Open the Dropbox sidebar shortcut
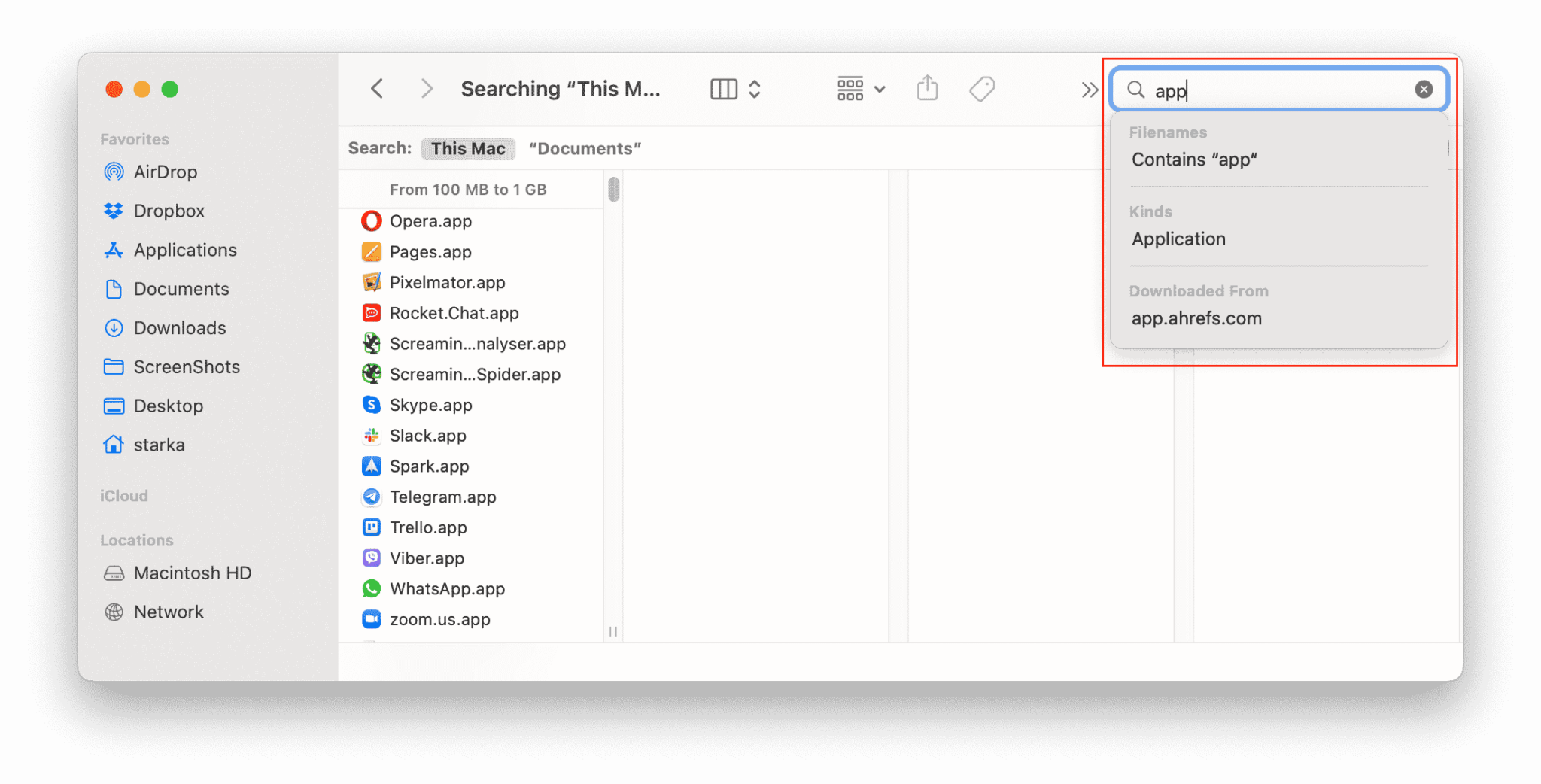Screen dimensions: 1541x784 (x=170, y=211)
